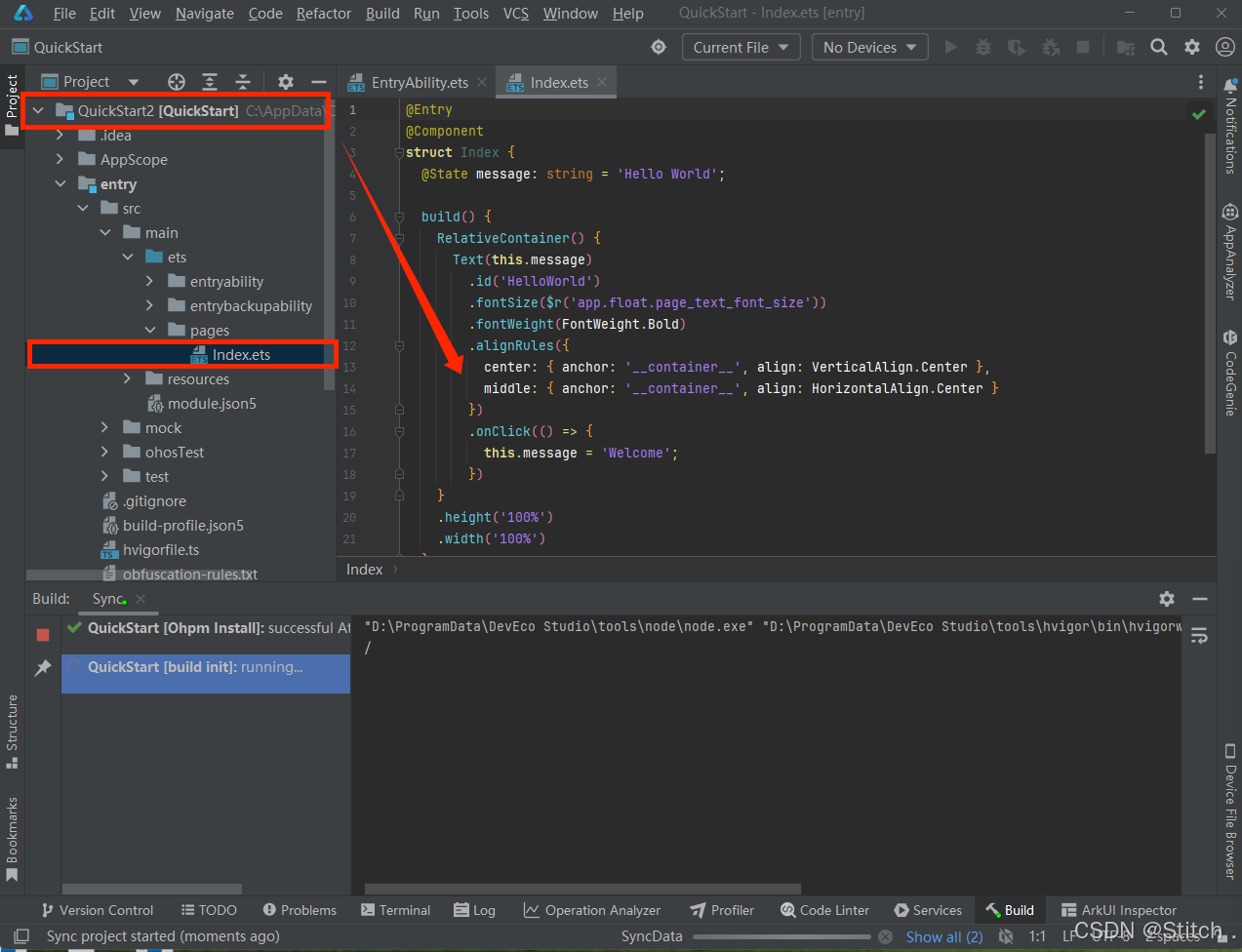Fold the build() method at gutter

399,217
